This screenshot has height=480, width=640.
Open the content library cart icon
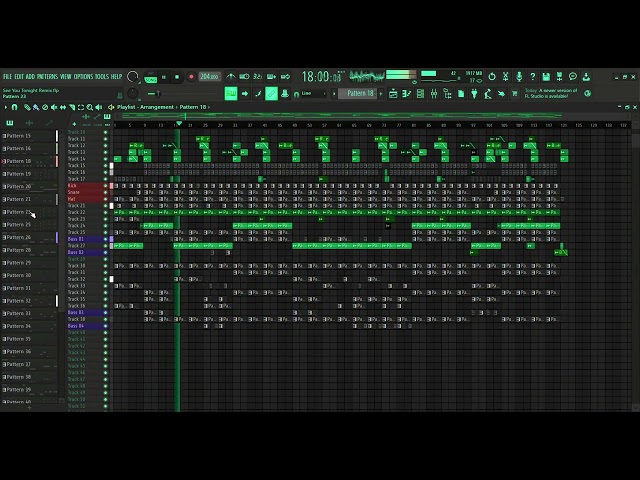click(x=515, y=94)
